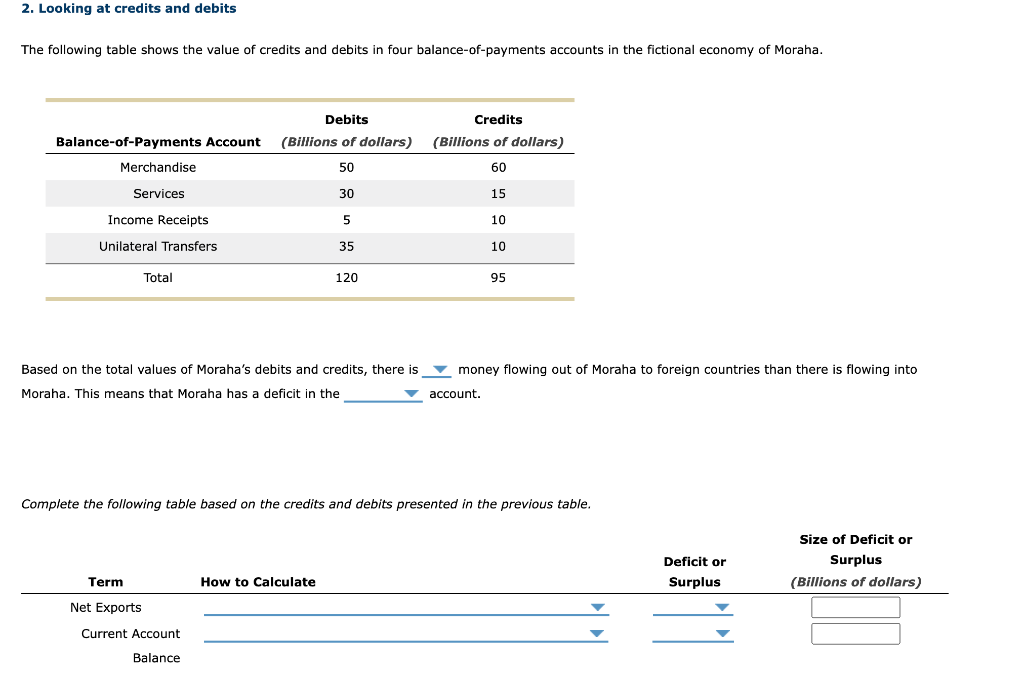Image resolution: width=1024 pixels, height=673 pixels.
Task: Click the Current Account Balance size input box
Action: pyautogui.click(x=855, y=633)
